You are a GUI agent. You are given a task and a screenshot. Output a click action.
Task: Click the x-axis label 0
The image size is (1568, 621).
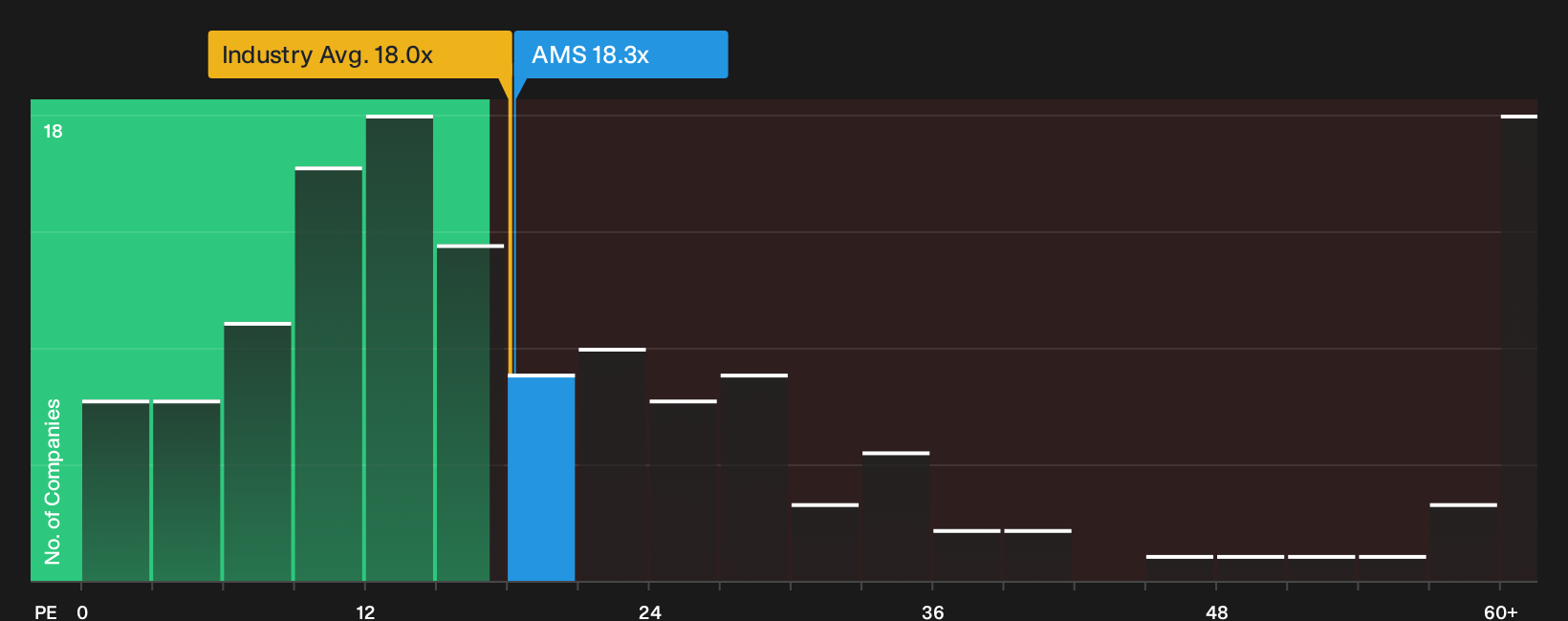coord(82,611)
